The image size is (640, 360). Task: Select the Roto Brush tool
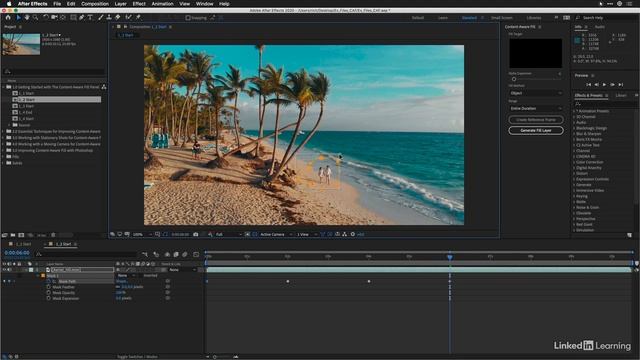(x=129, y=18)
